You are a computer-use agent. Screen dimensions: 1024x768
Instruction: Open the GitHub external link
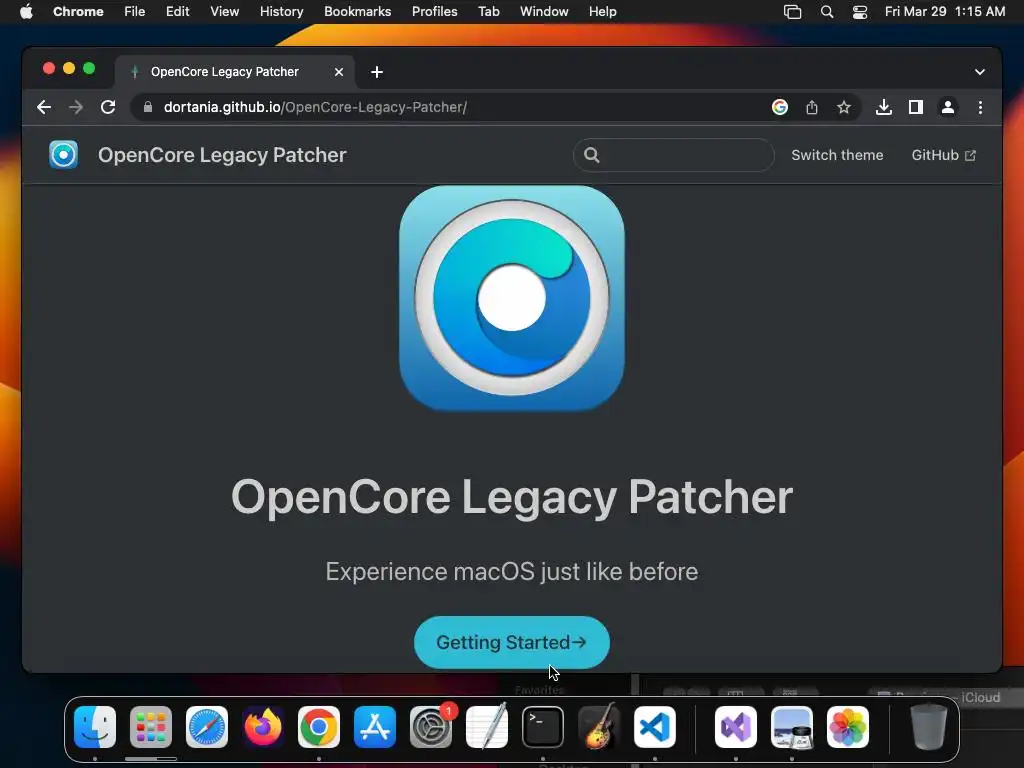coord(944,155)
